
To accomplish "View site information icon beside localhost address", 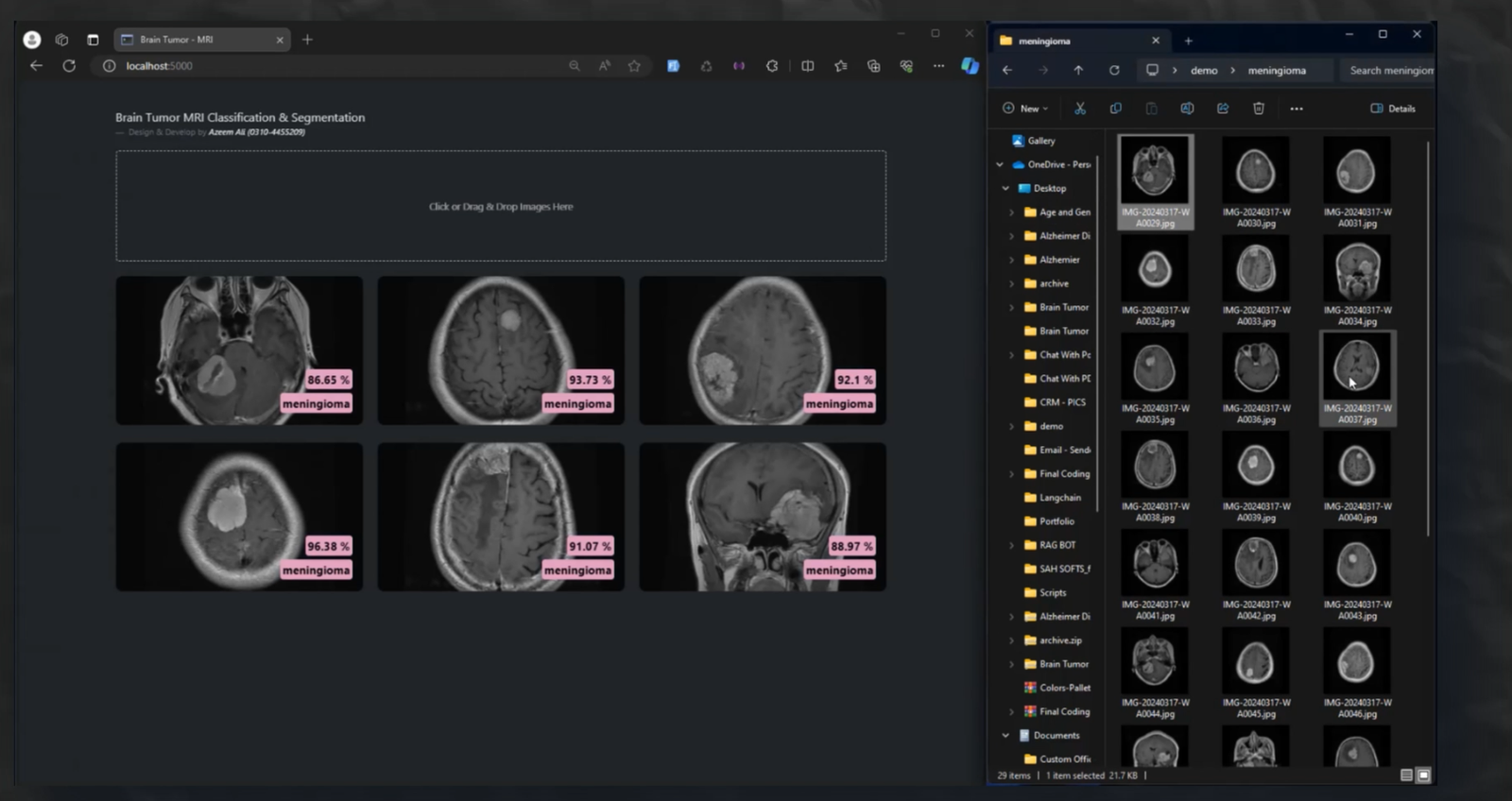I will 109,66.
